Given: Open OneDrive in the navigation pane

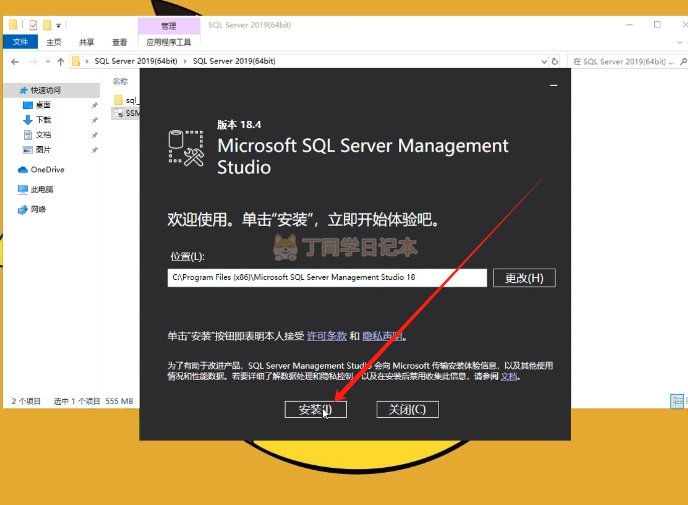Looking at the screenshot, I should click(x=46, y=169).
